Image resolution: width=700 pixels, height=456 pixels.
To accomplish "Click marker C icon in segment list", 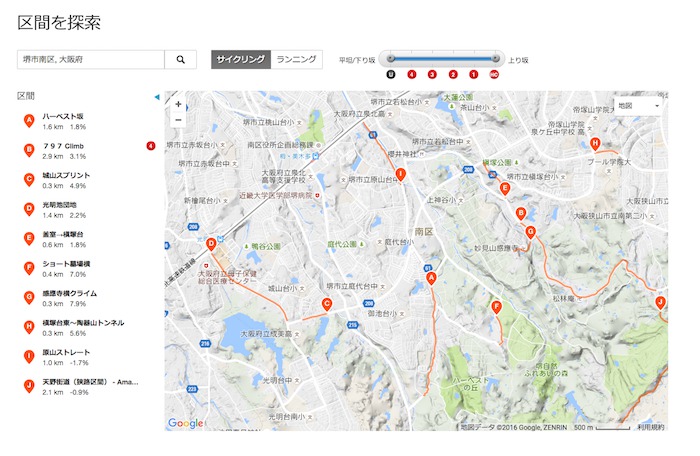I will pyautogui.click(x=29, y=180).
